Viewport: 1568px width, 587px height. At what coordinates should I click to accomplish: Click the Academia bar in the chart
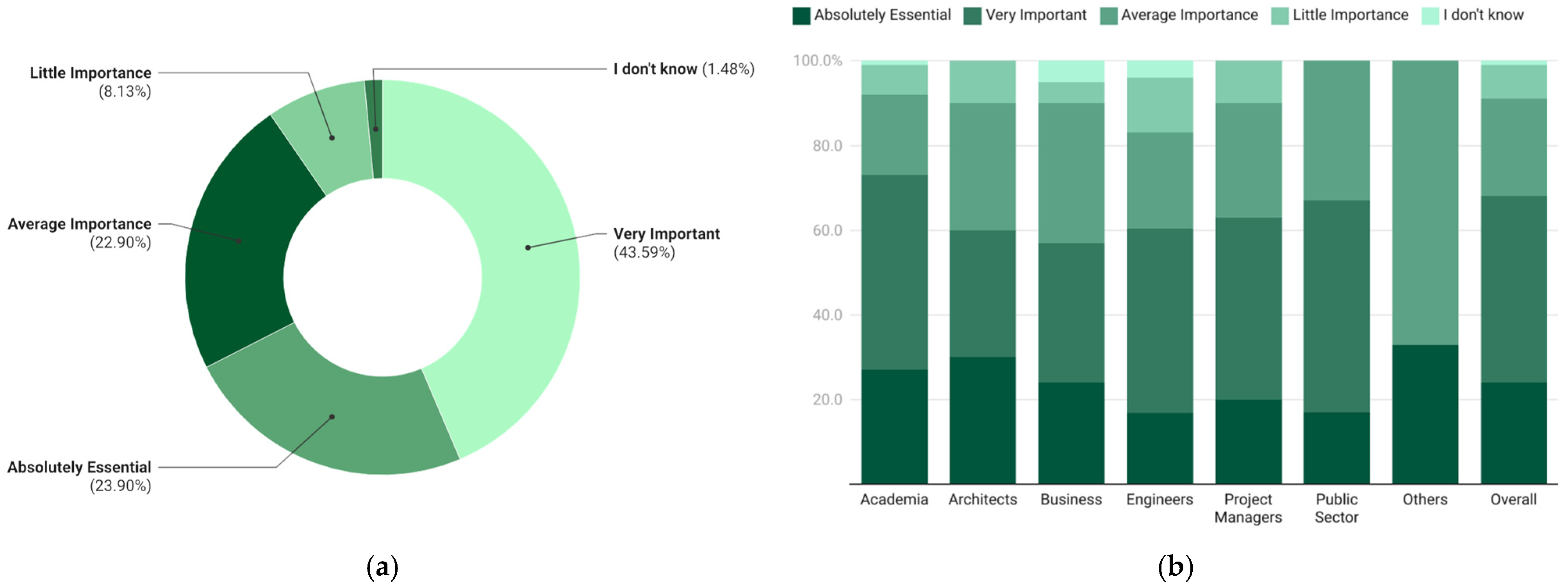tap(894, 272)
